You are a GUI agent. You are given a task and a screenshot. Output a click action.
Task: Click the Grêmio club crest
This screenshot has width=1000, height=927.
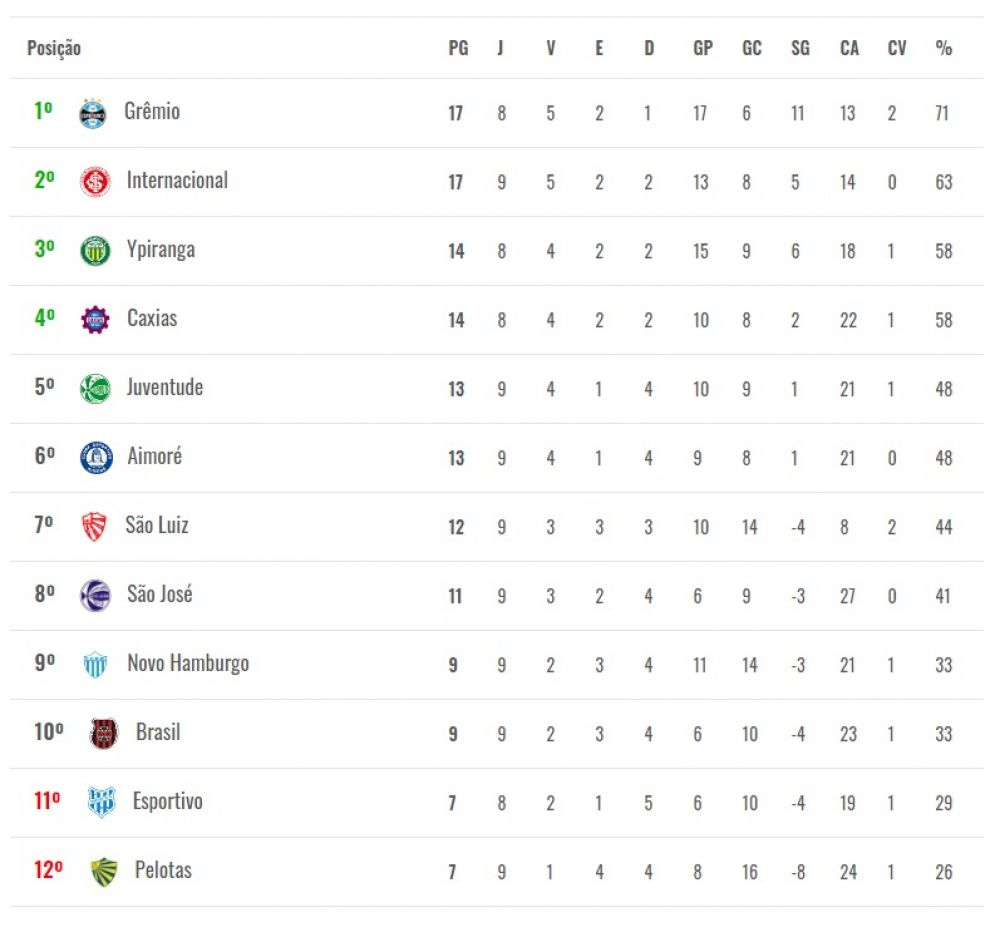click(x=92, y=113)
